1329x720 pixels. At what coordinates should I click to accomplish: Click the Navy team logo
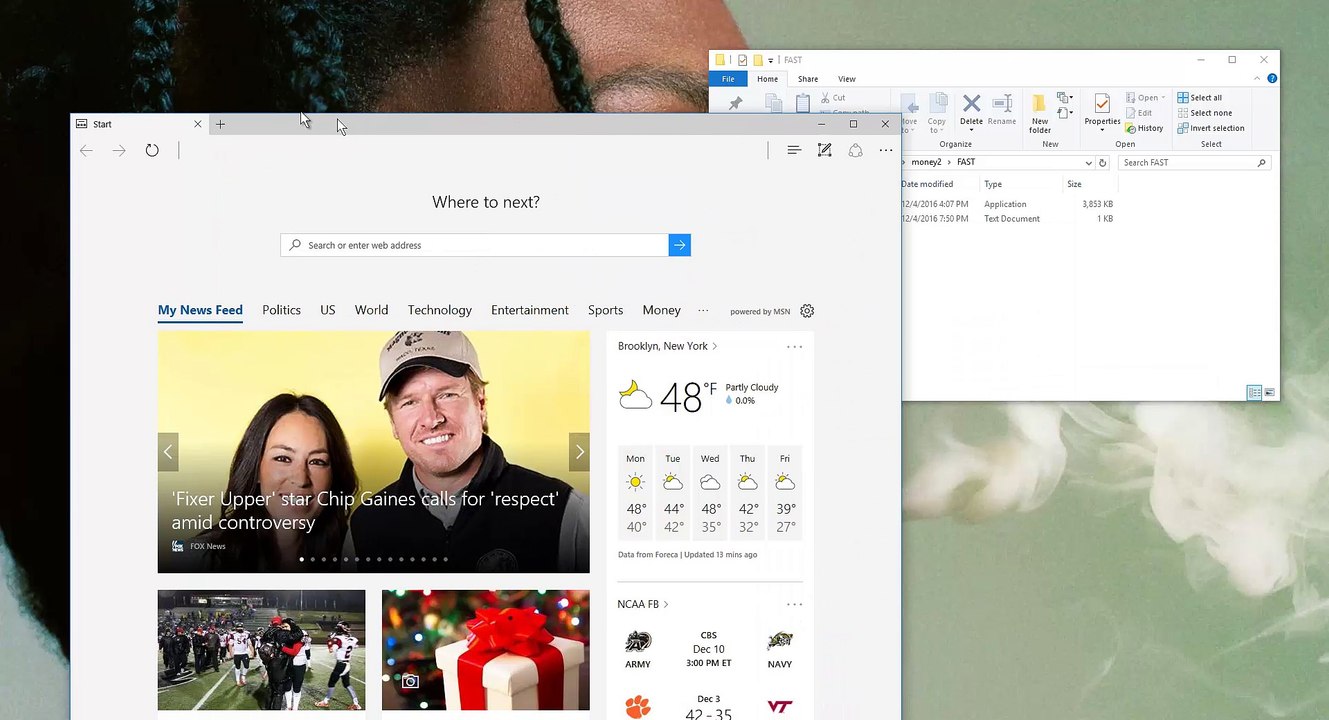[780, 642]
